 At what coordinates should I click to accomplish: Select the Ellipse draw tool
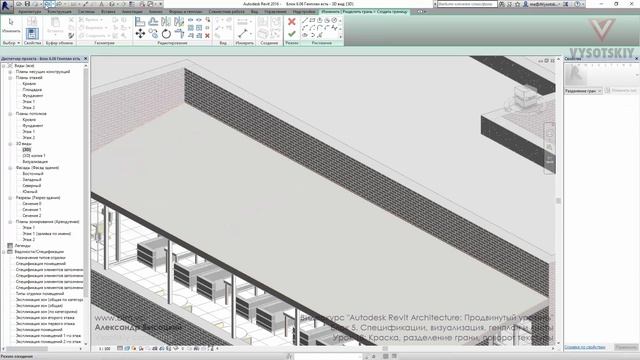tap(305, 35)
